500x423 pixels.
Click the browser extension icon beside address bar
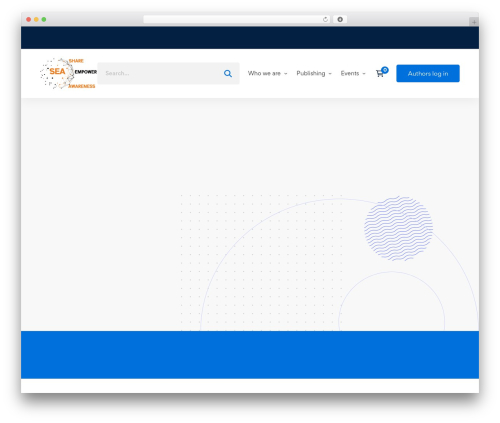tap(340, 19)
